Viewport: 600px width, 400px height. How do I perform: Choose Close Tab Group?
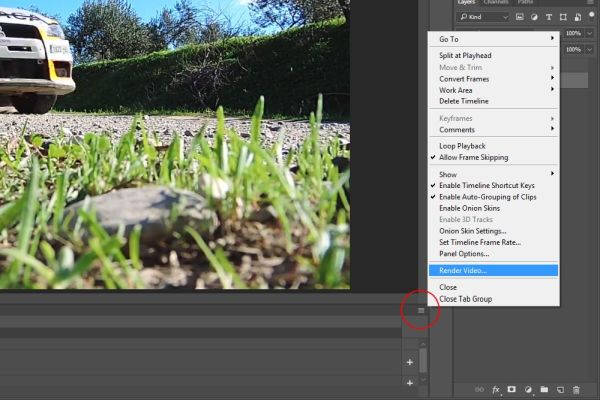pyautogui.click(x=494, y=299)
